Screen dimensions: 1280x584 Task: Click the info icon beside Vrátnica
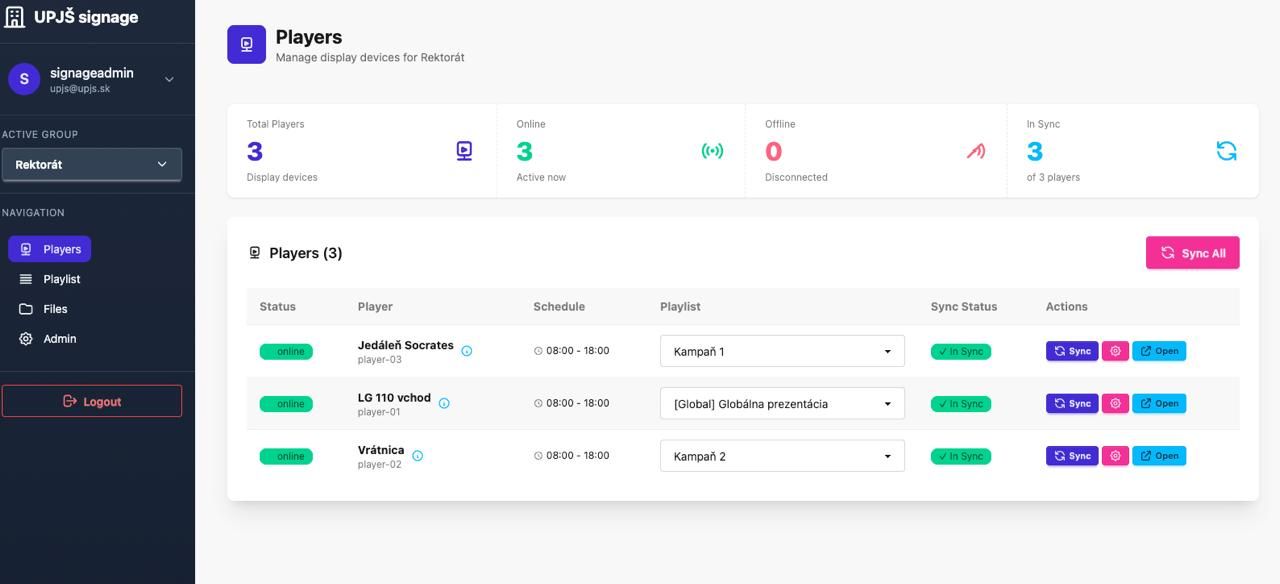pyautogui.click(x=418, y=456)
